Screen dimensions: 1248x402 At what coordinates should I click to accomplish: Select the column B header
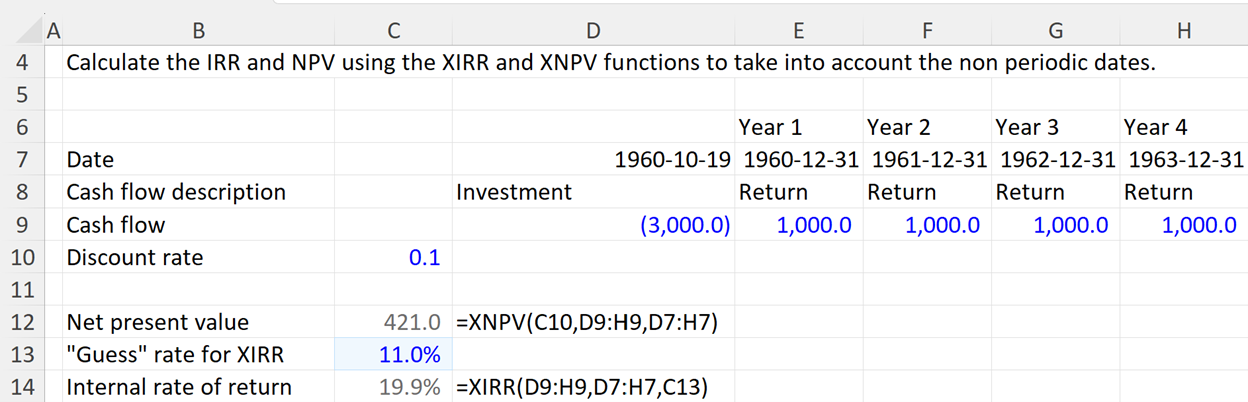tap(198, 31)
